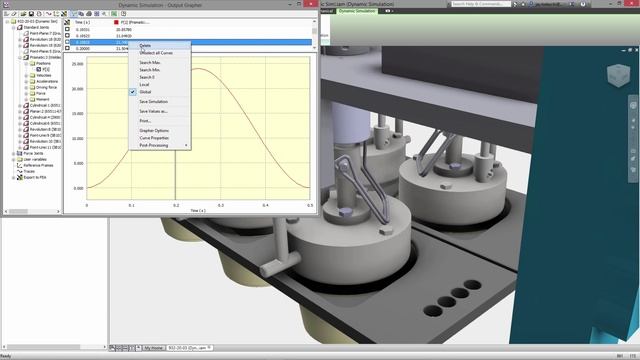Click the Reference Frames icon in tree
The image size is (640, 360).
point(19,165)
